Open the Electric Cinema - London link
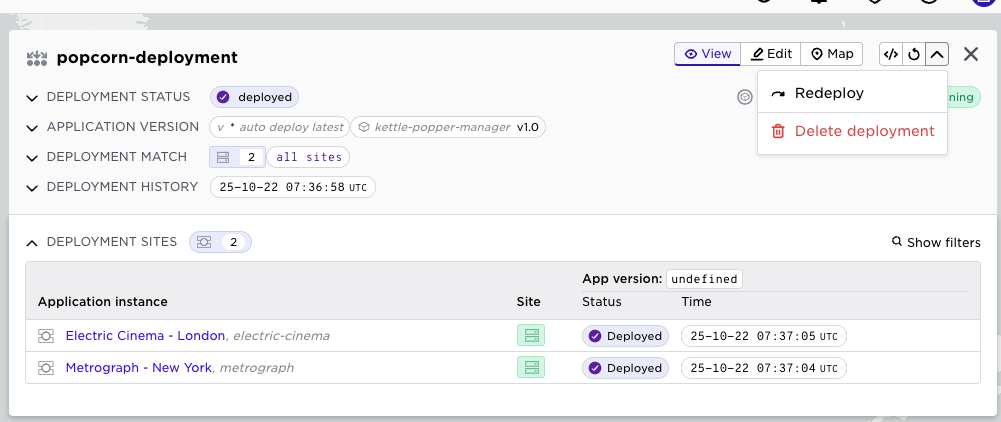 145,336
